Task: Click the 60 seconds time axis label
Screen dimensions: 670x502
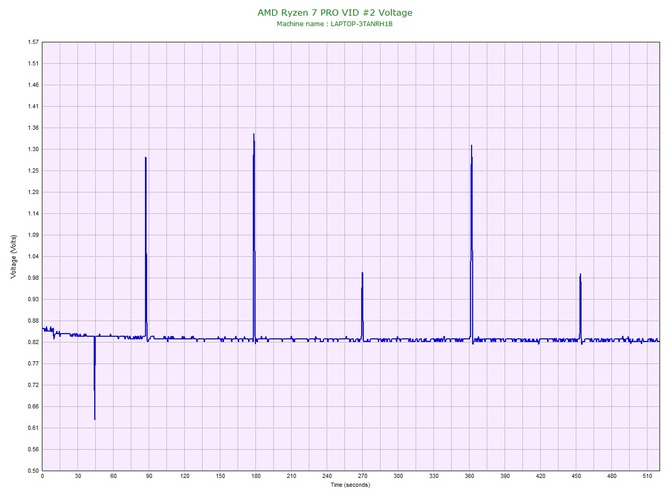Action: point(113,476)
